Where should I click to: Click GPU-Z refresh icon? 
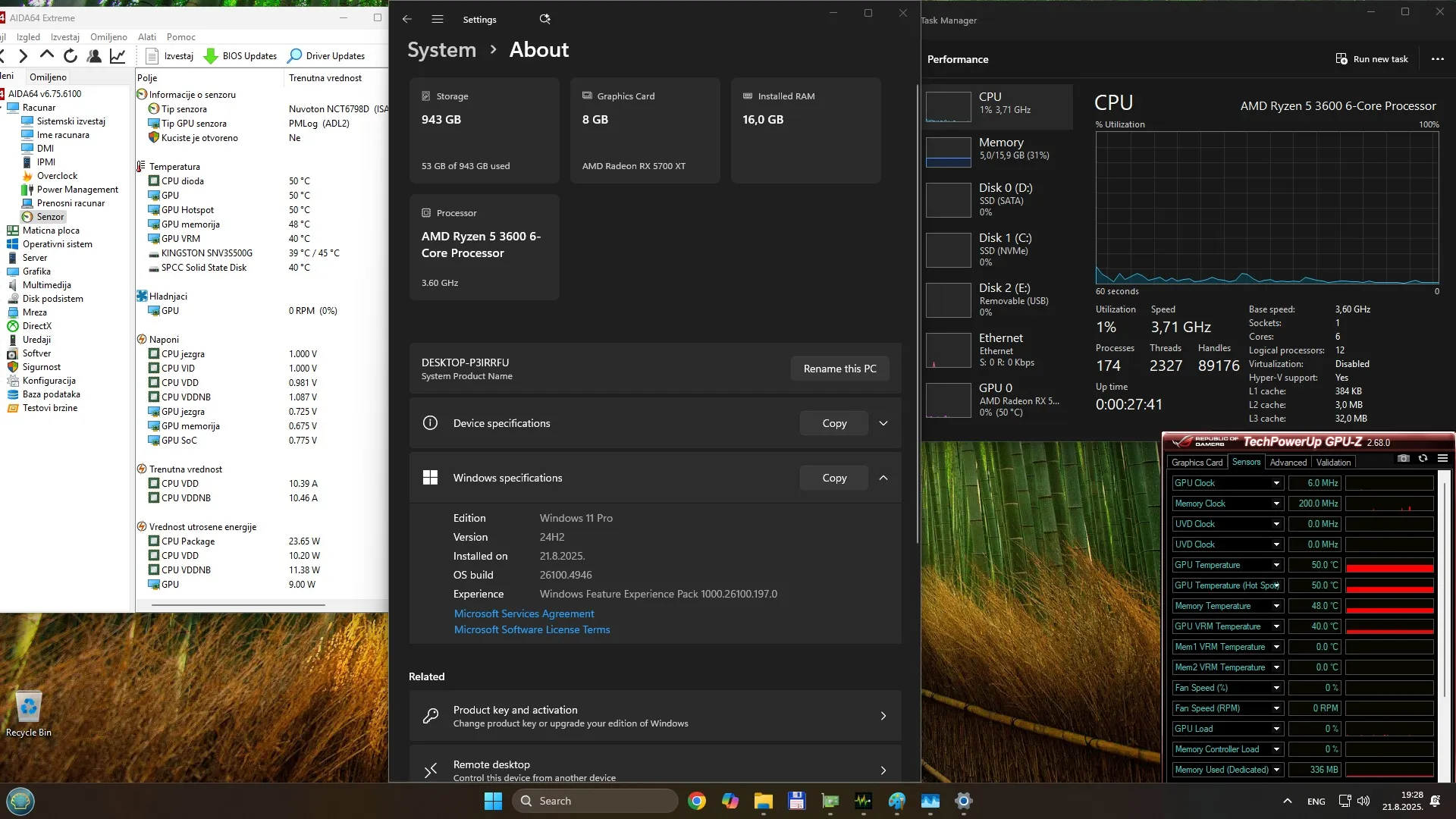click(1423, 458)
